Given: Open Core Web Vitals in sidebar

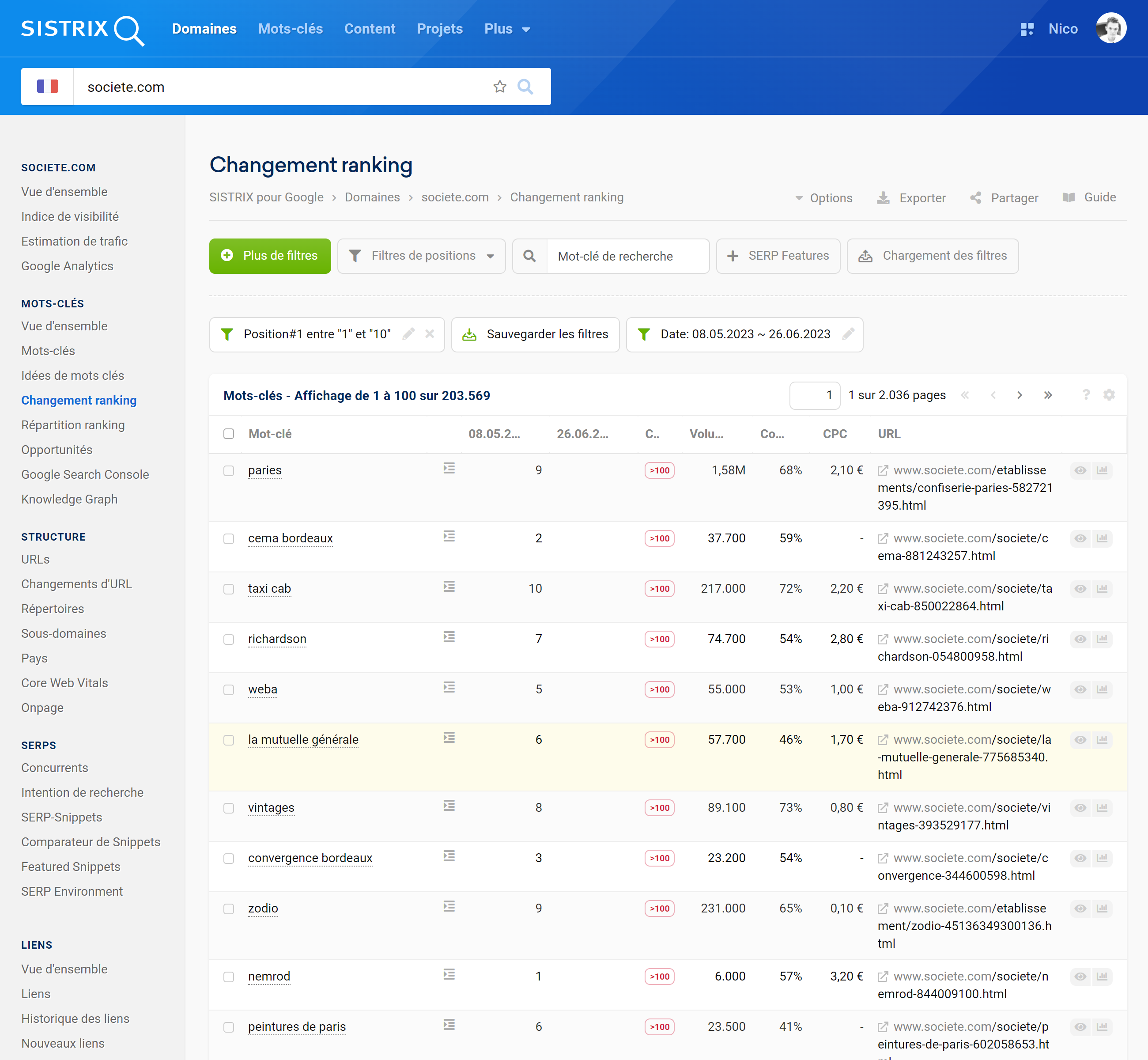Looking at the screenshot, I should (64, 682).
